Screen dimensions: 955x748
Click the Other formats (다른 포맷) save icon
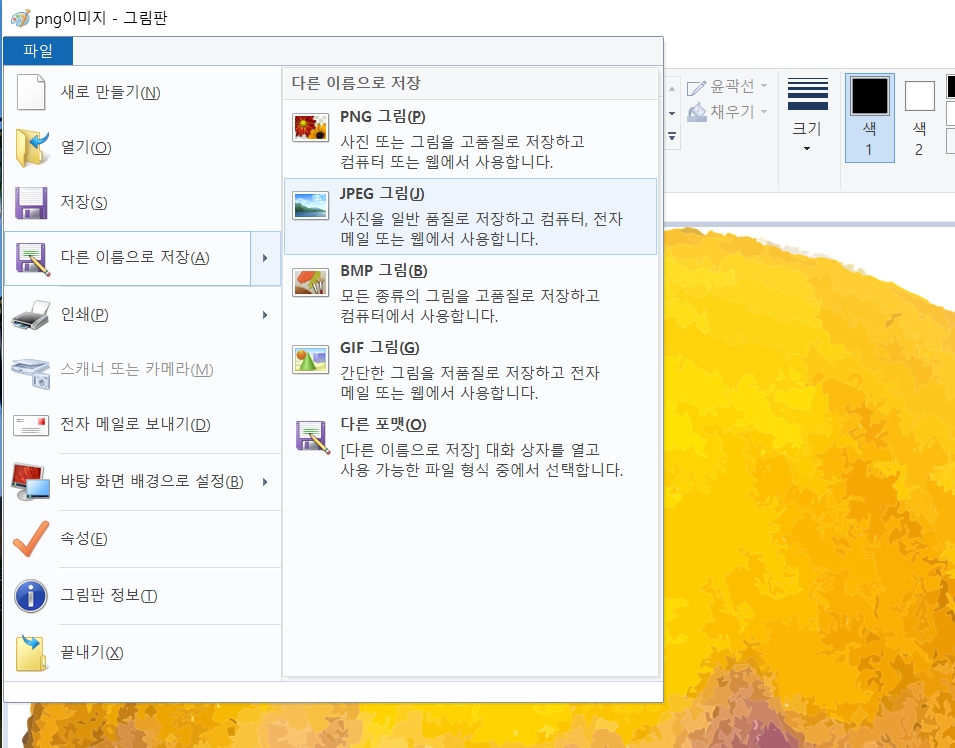click(312, 437)
